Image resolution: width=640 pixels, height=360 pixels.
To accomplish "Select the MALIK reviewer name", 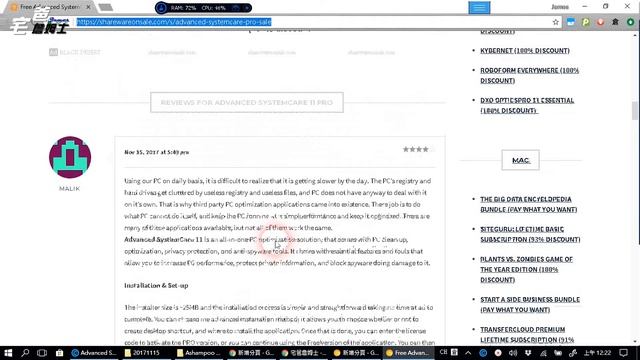I will [69, 189].
